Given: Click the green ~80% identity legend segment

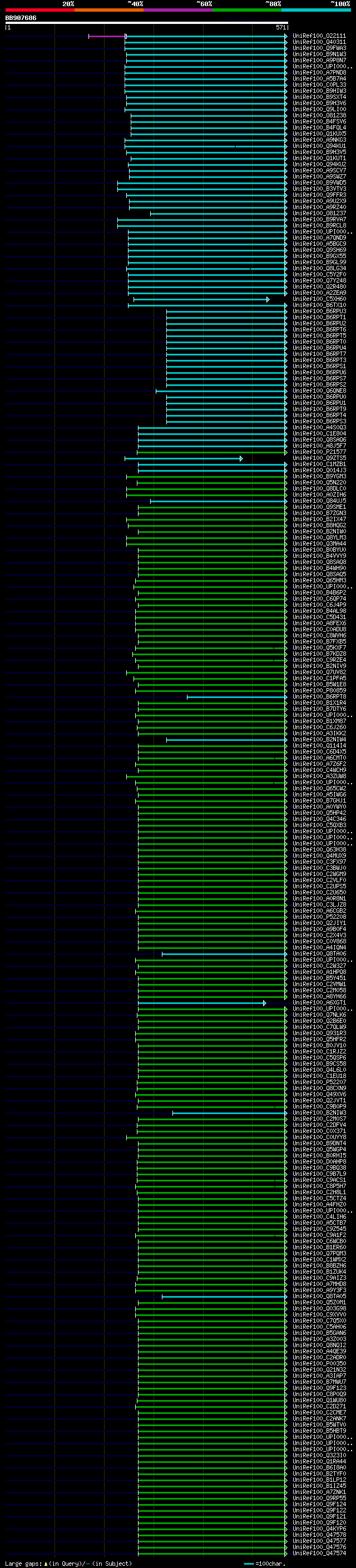Looking at the screenshot, I should [x=247, y=10].
